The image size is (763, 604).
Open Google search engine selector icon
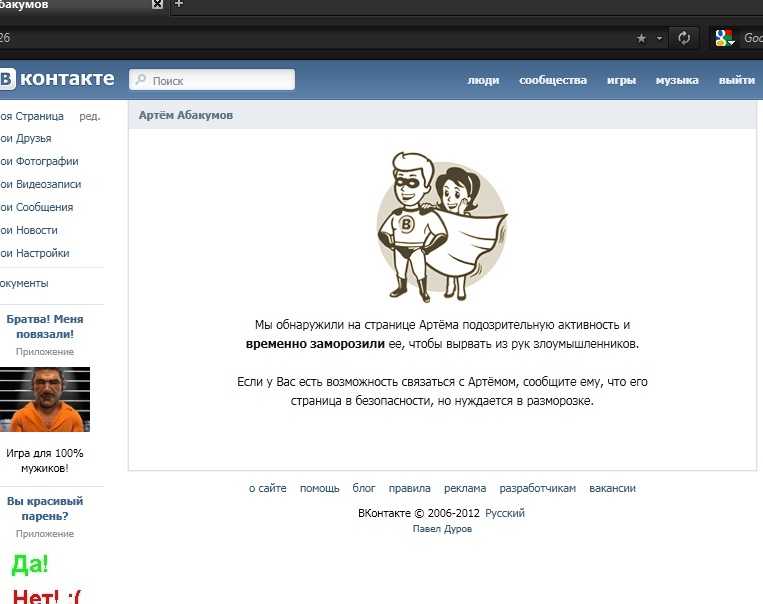pos(724,38)
